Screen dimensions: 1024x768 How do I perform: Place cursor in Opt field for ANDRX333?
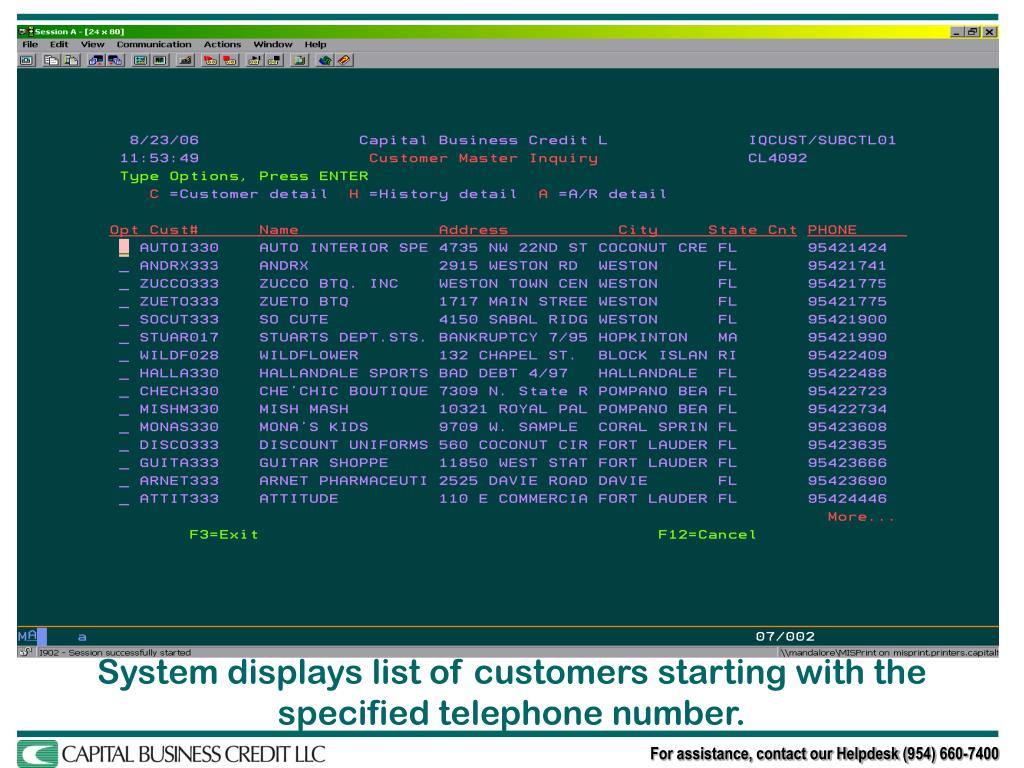click(124, 266)
